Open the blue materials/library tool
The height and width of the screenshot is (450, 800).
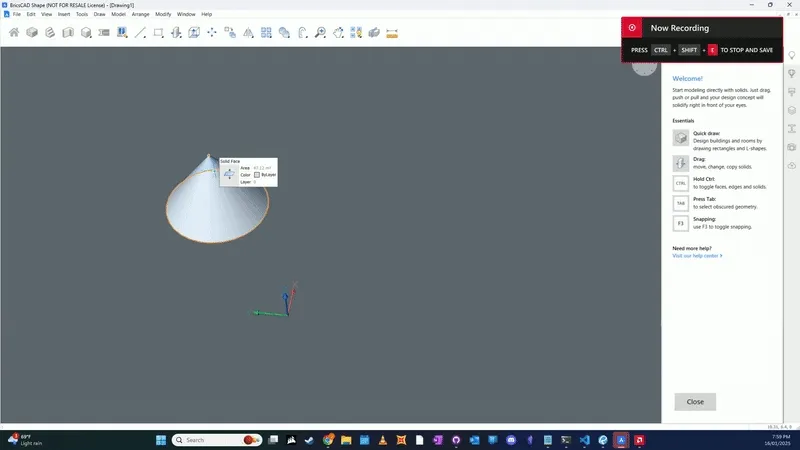[x=122, y=33]
